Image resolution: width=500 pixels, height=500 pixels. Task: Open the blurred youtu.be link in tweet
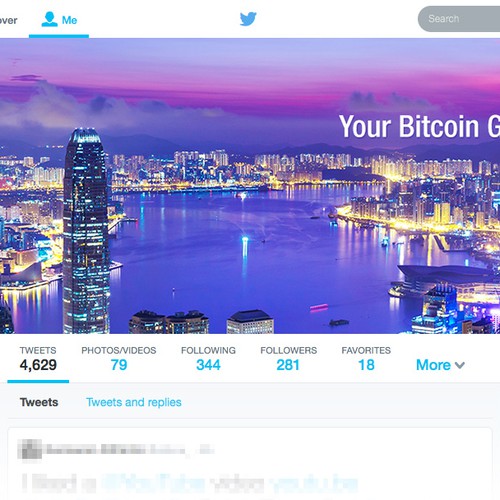click(314, 484)
